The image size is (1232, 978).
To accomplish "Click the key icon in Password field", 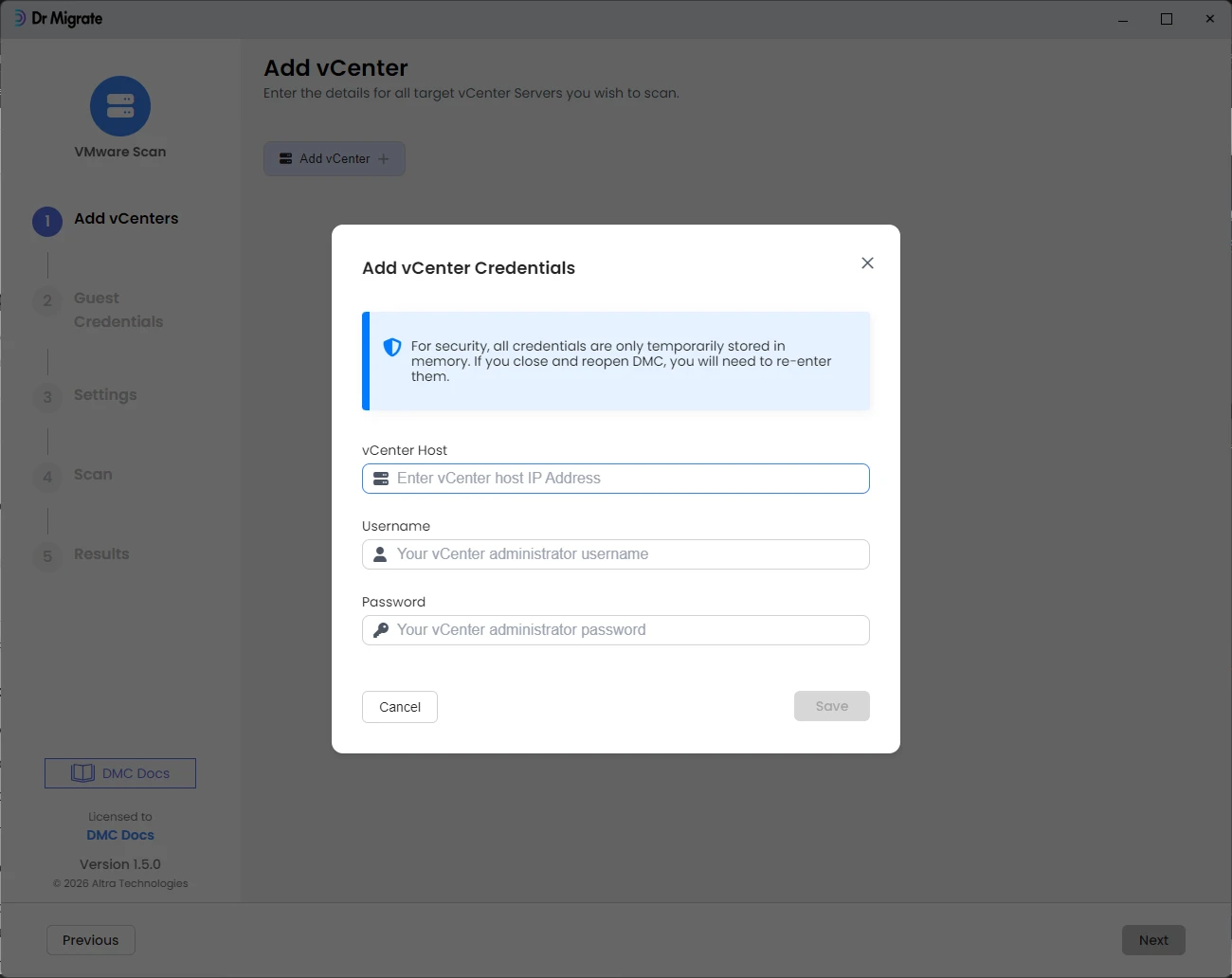I will click(x=381, y=630).
